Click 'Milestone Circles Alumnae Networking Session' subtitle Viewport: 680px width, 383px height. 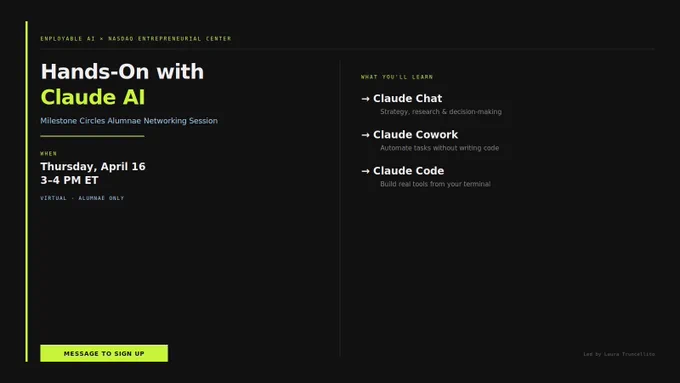point(129,121)
